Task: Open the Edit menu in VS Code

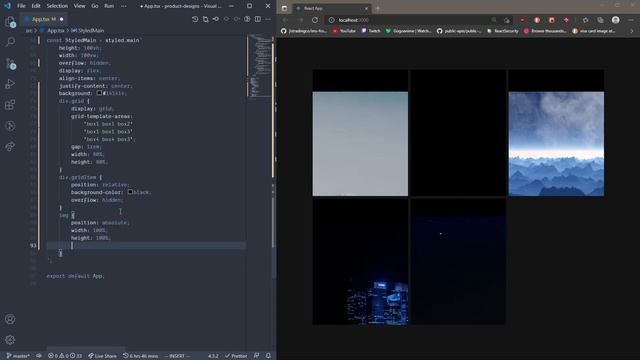Action: point(36,6)
